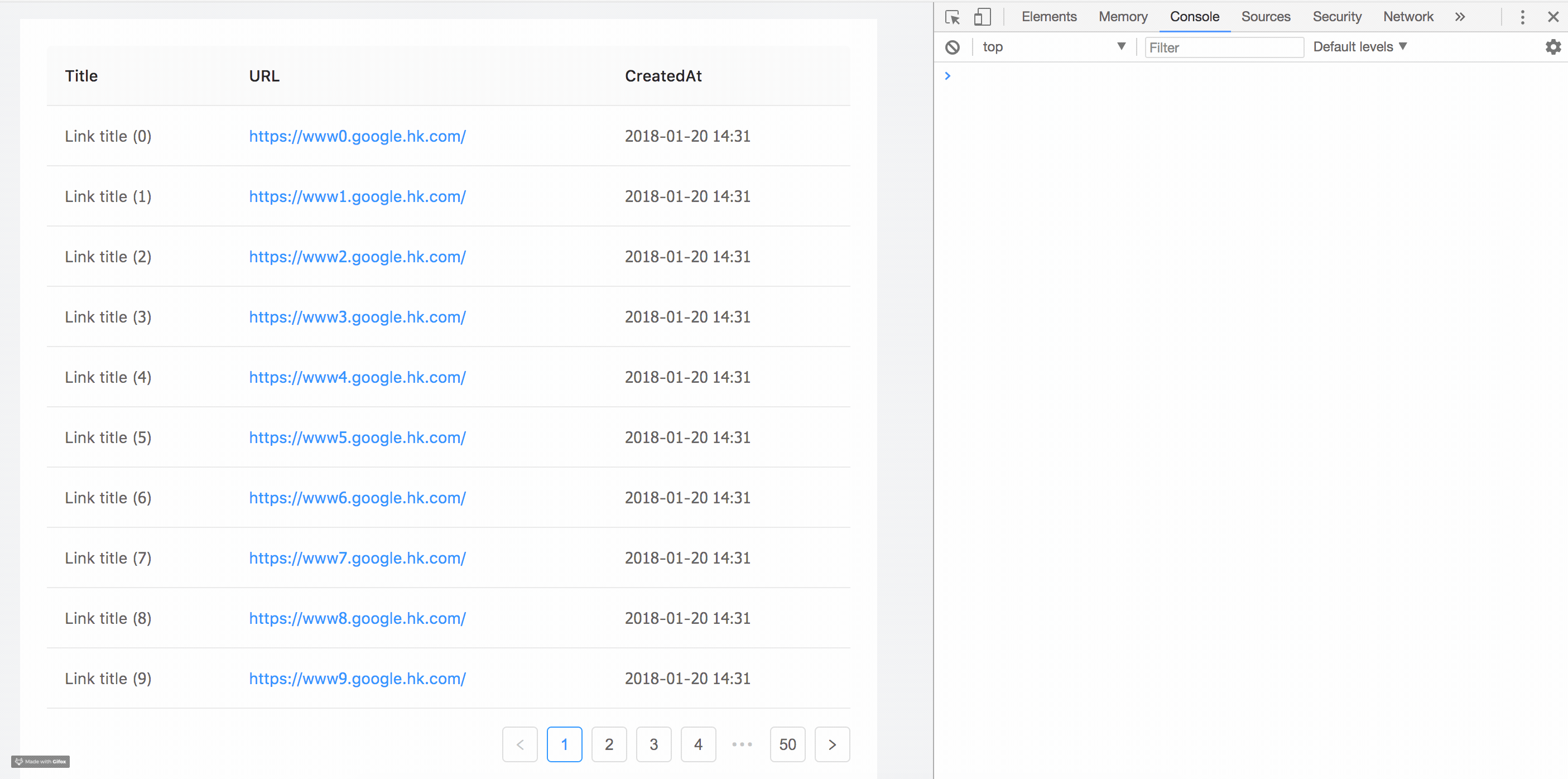This screenshot has width=1568, height=779.
Task: Click the console Filter input field
Action: (x=1224, y=47)
